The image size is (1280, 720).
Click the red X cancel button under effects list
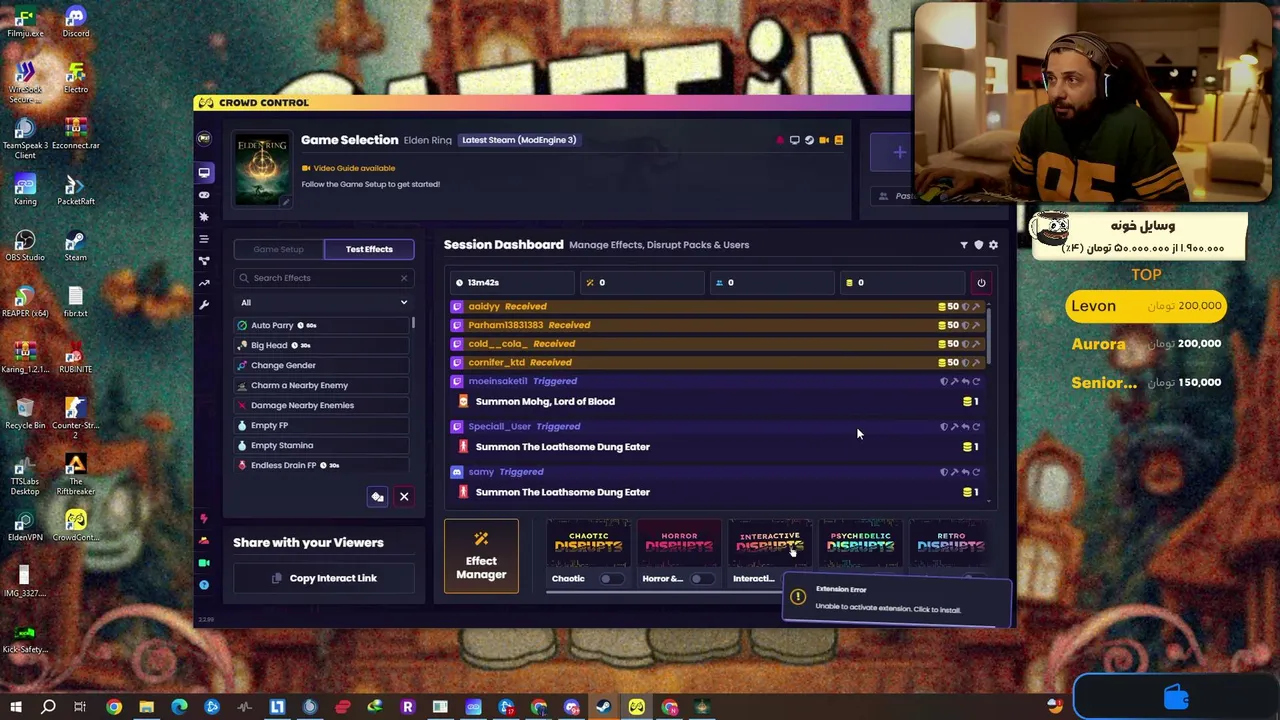404,497
